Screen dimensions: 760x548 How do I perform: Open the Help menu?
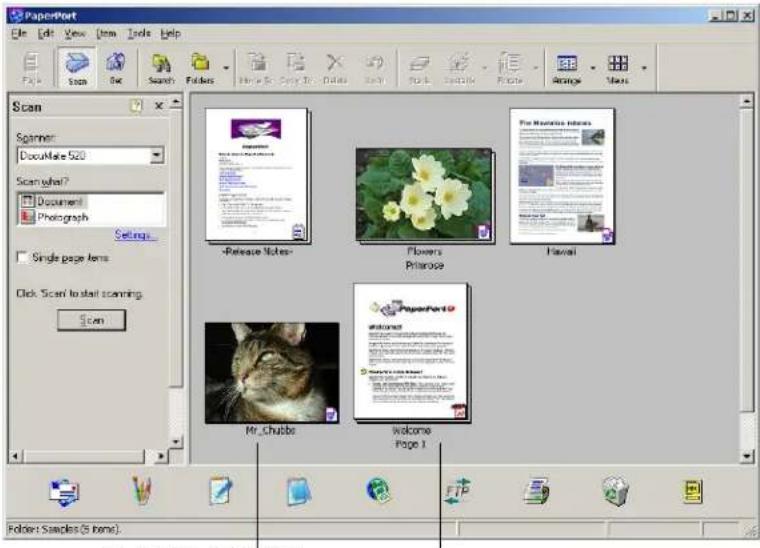(171, 33)
